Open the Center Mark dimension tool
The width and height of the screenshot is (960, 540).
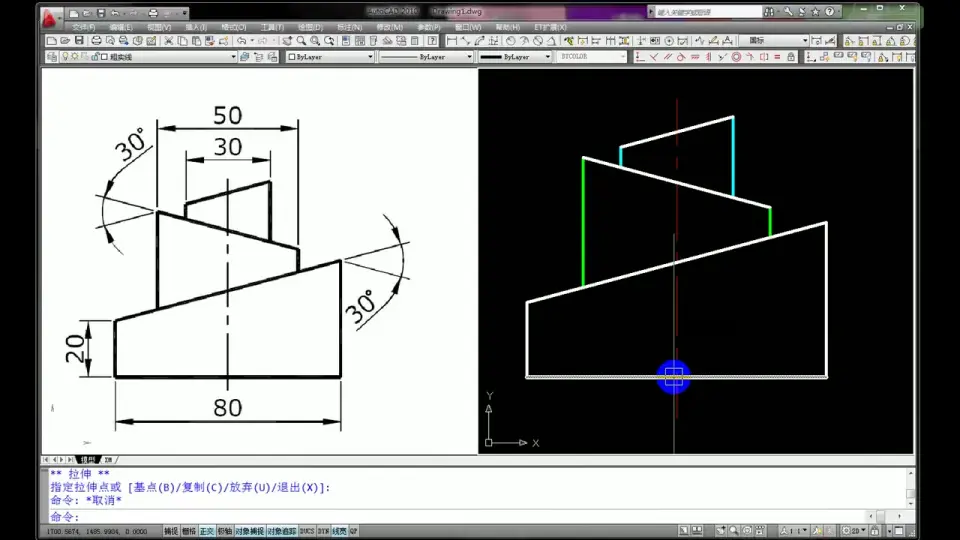pos(669,41)
